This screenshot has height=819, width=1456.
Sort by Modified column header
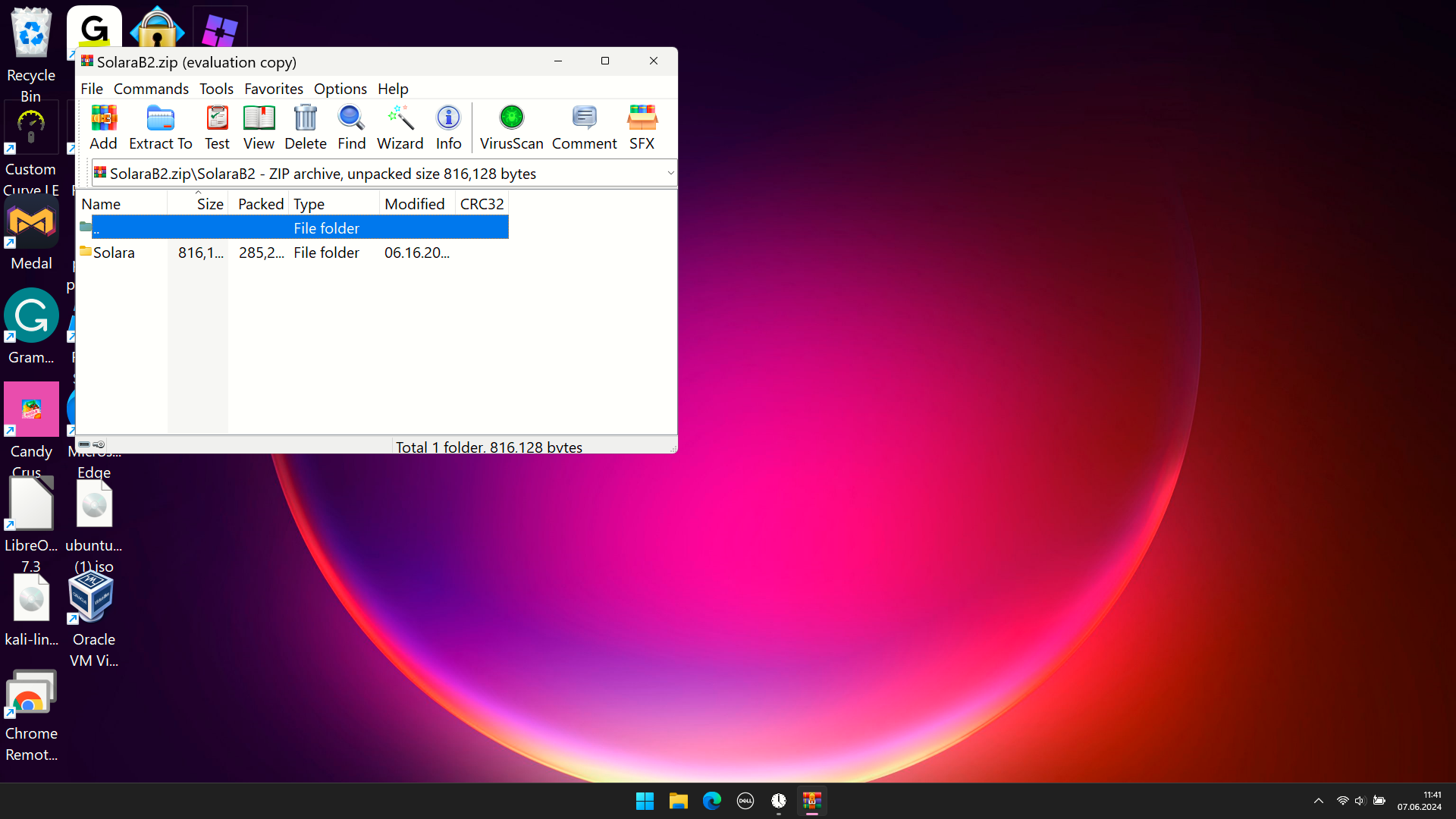[417, 204]
